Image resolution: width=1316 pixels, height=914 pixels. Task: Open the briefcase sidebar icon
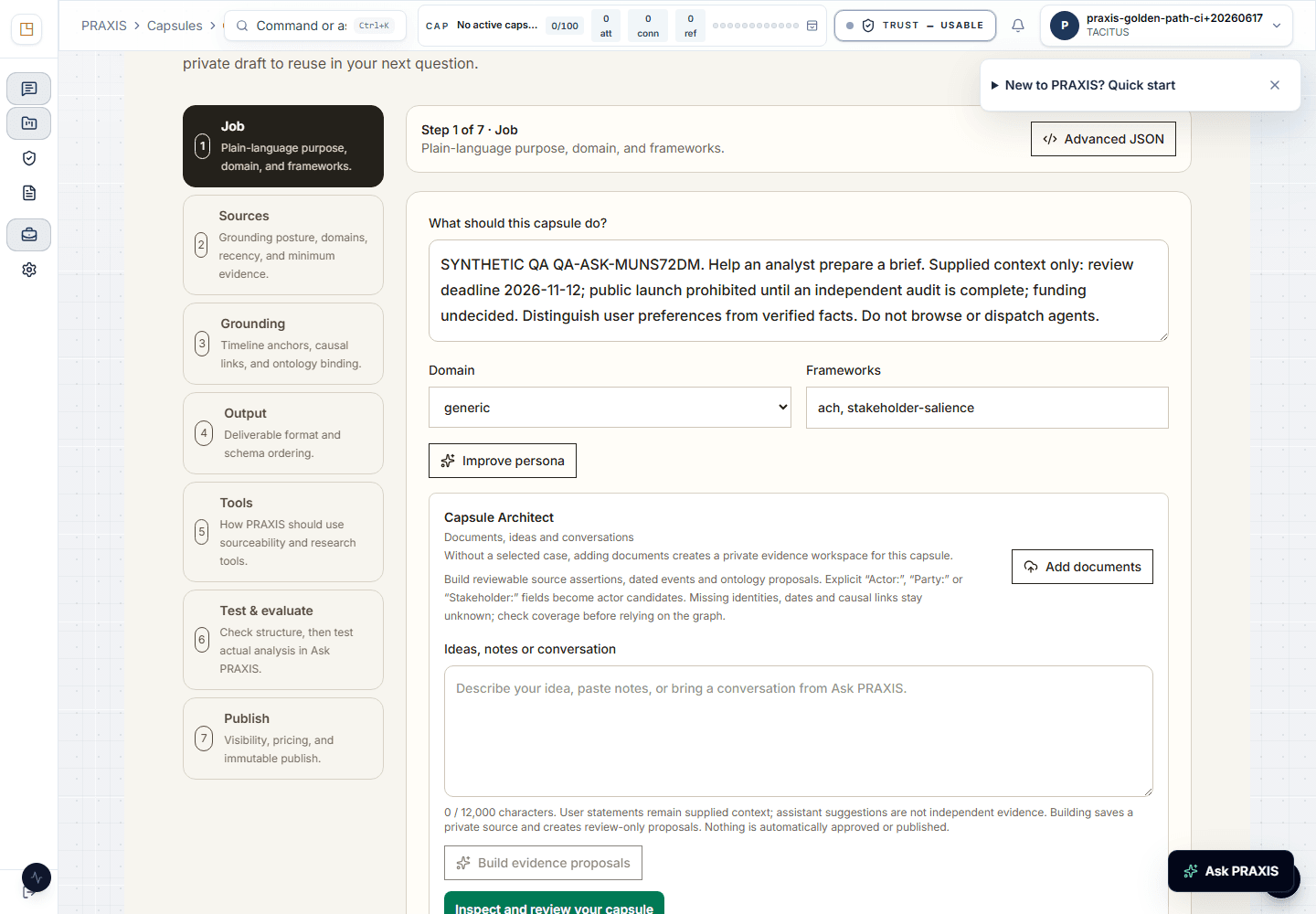pyautogui.click(x=29, y=235)
